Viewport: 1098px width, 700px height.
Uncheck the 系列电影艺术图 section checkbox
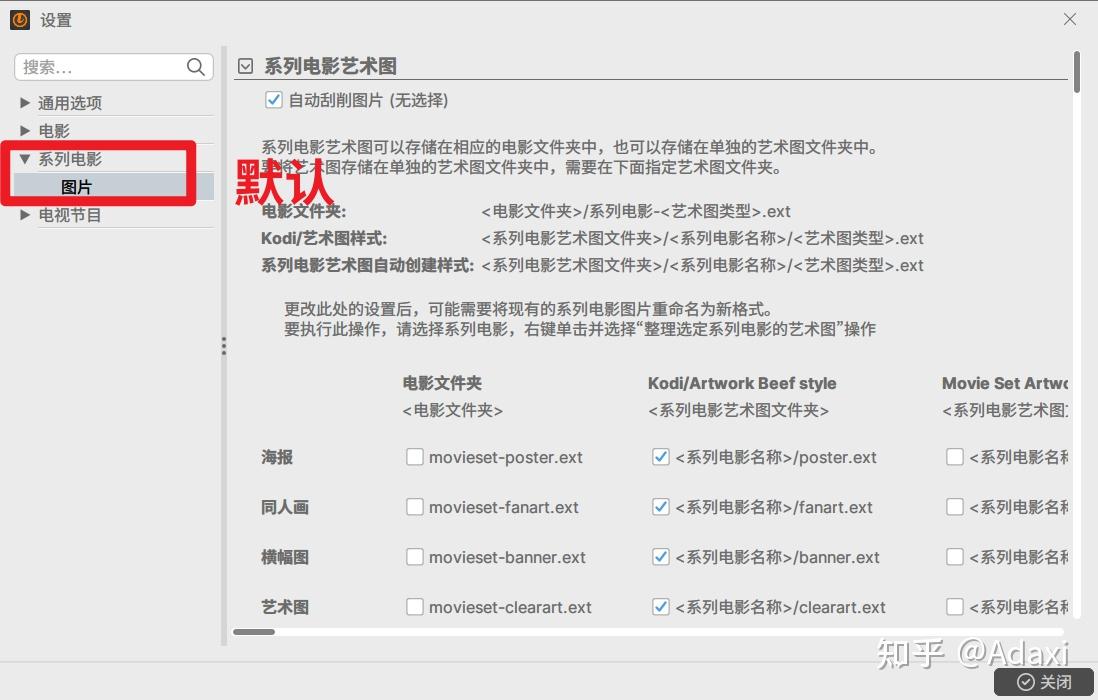click(x=245, y=64)
